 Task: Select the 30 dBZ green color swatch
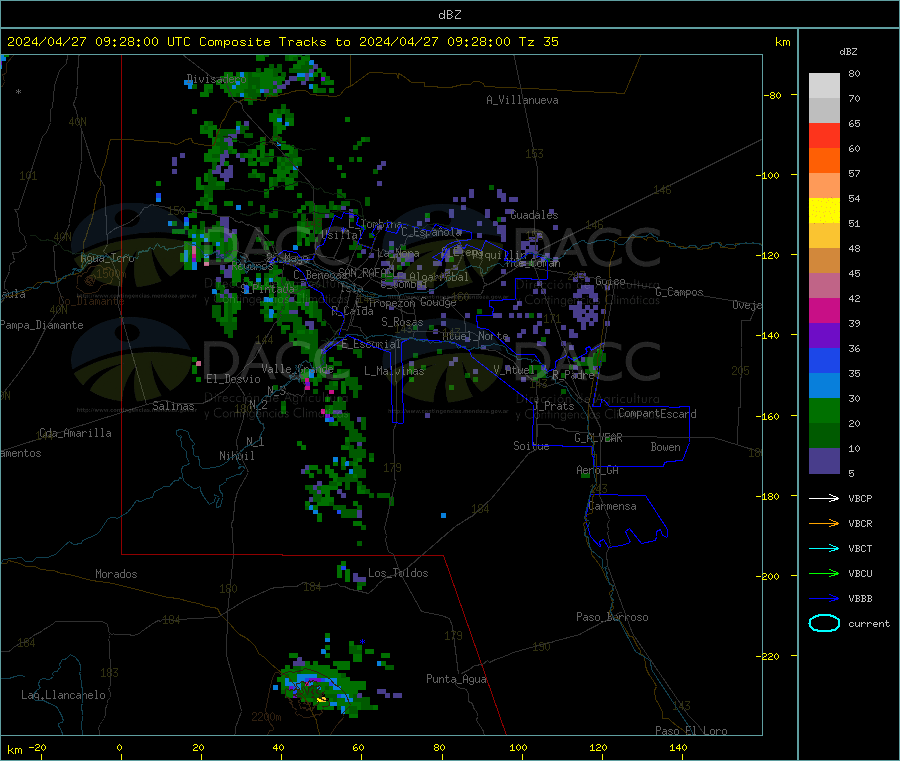(x=824, y=410)
